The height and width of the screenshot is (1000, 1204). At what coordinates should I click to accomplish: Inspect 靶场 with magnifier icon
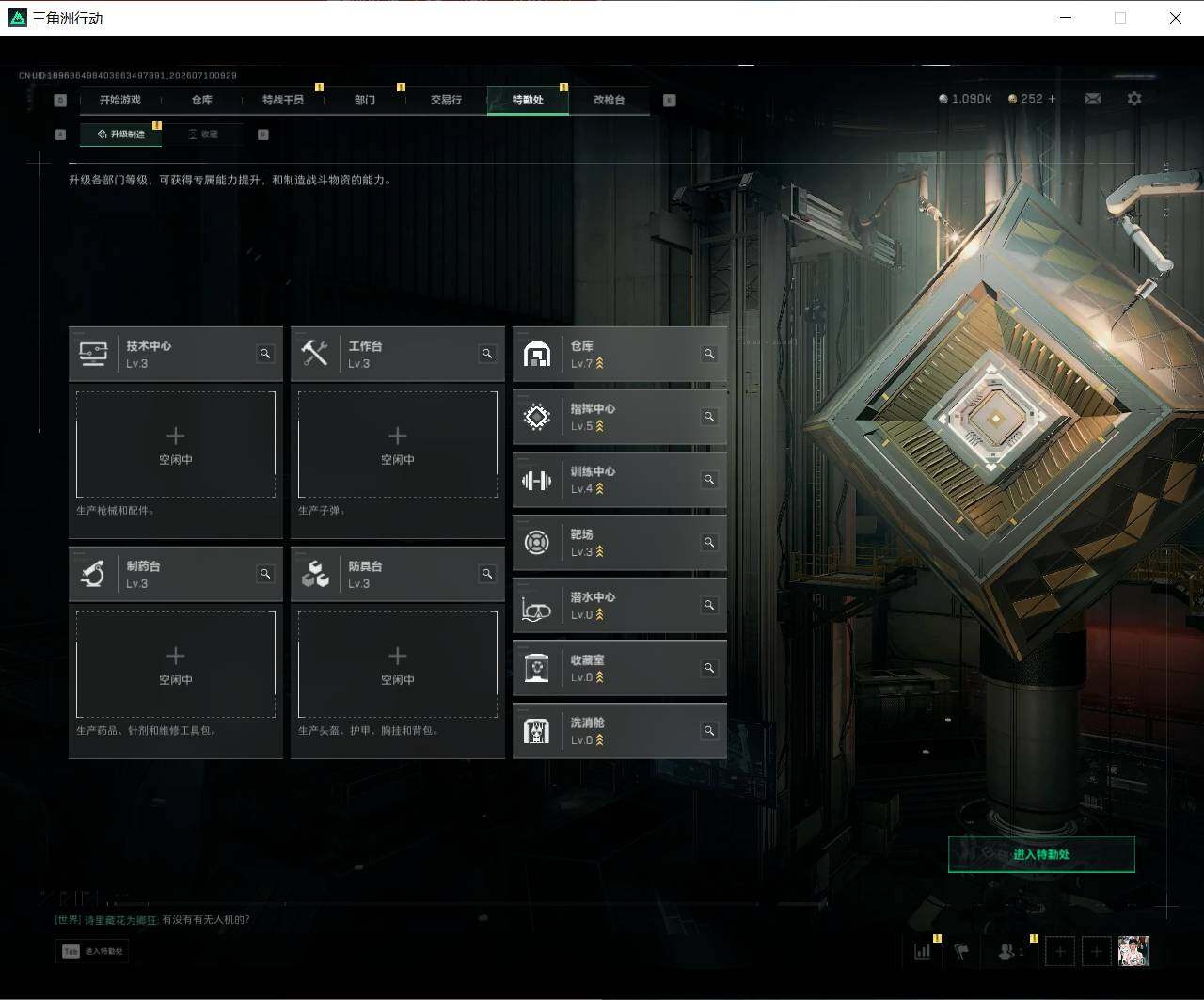pyautogui.click(x=709, y=542)
